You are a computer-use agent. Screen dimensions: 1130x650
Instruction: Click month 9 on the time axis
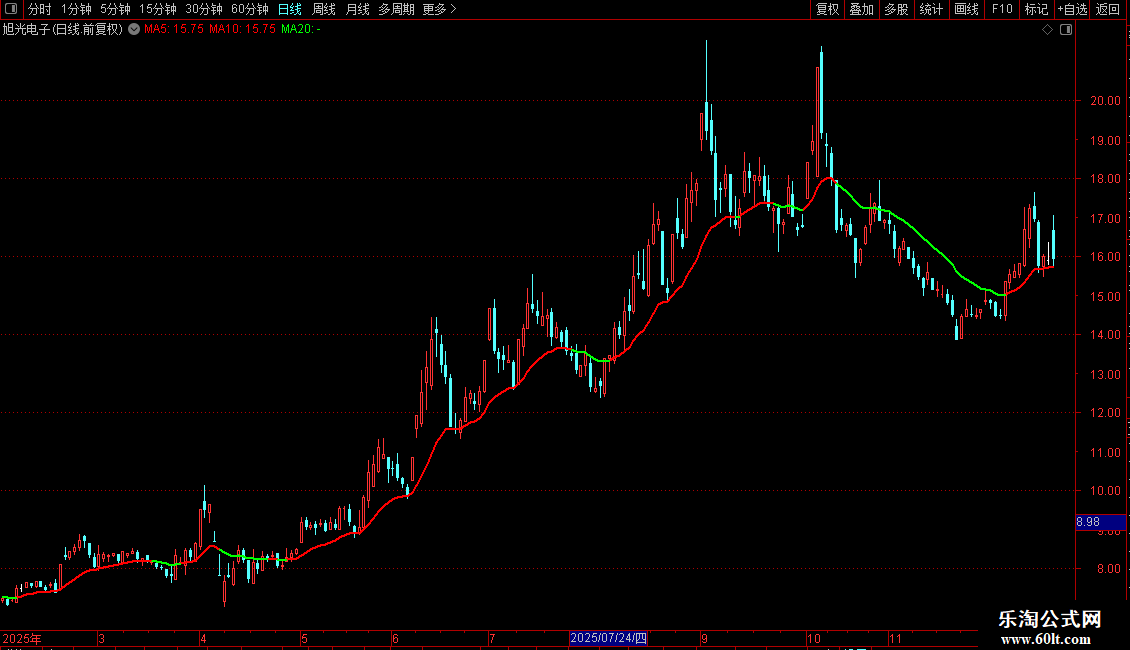704,638
